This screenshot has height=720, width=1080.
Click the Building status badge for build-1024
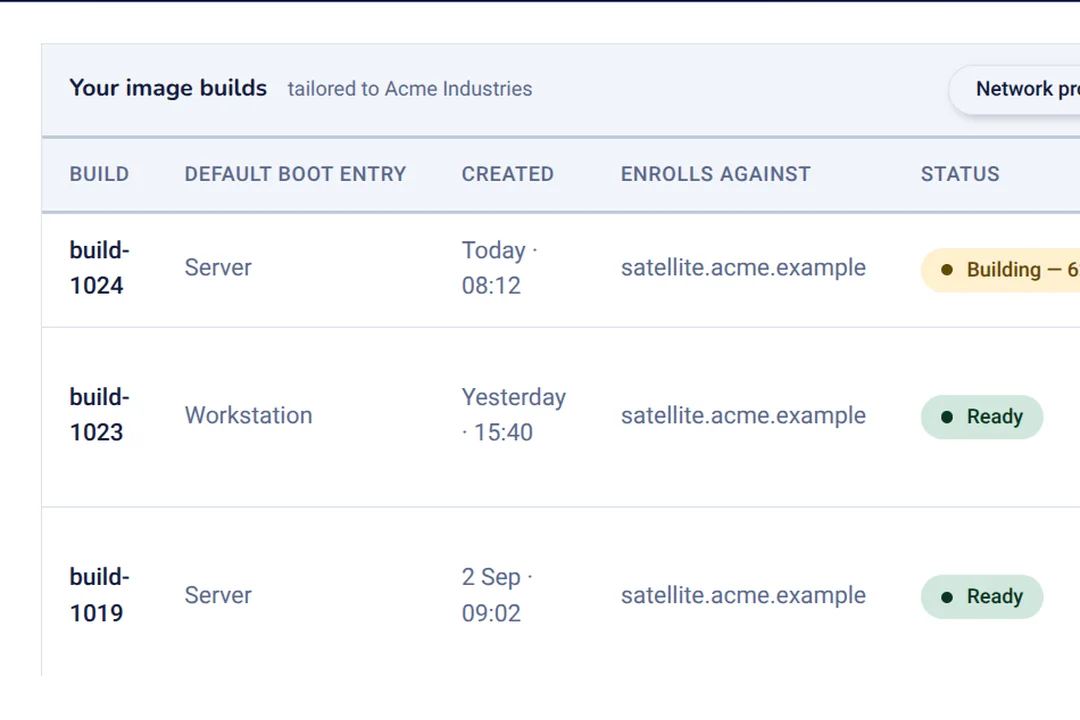(1000, 270)
